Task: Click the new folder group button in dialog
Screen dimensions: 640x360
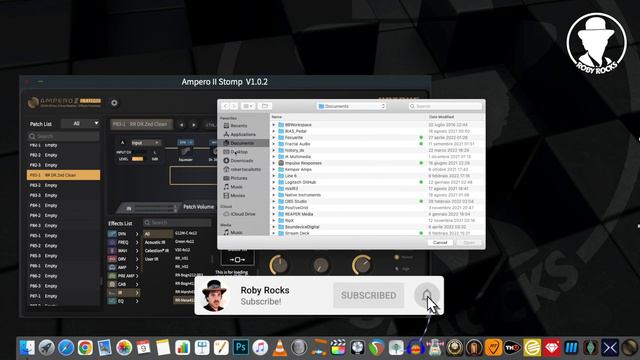Action: [x=264, y=106]
